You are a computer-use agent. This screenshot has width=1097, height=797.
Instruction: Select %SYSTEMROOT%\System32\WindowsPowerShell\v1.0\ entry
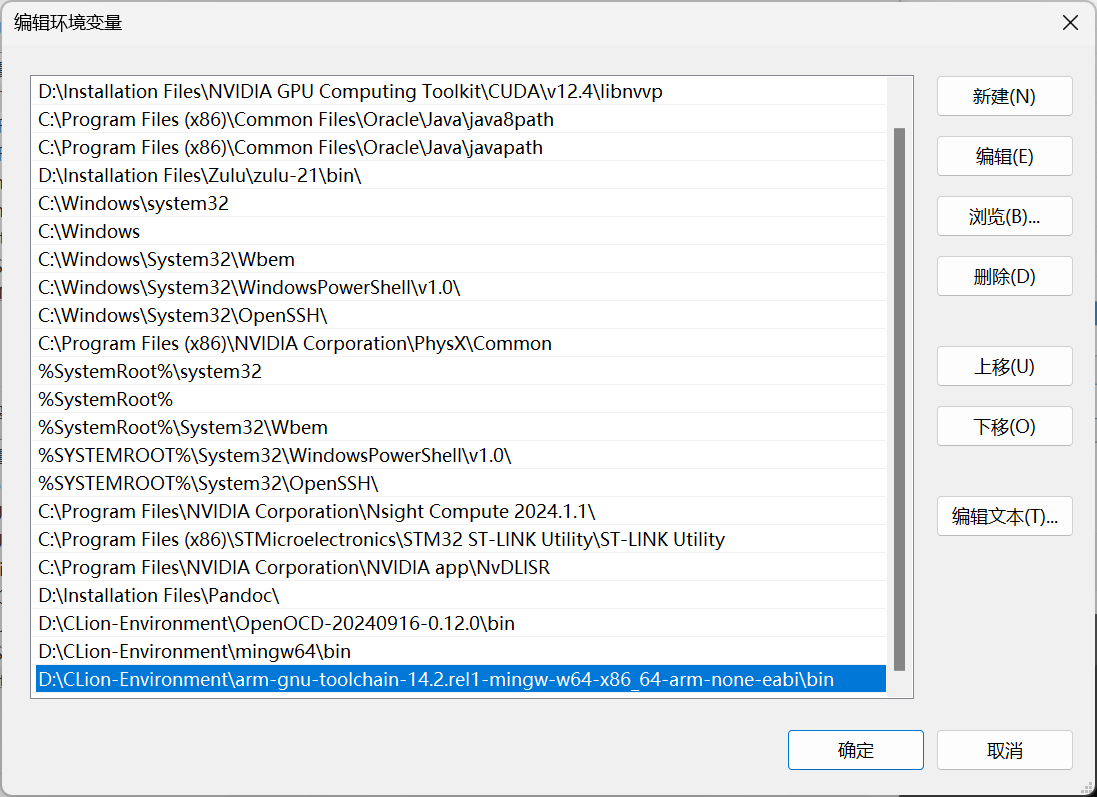tap(461, 456)
